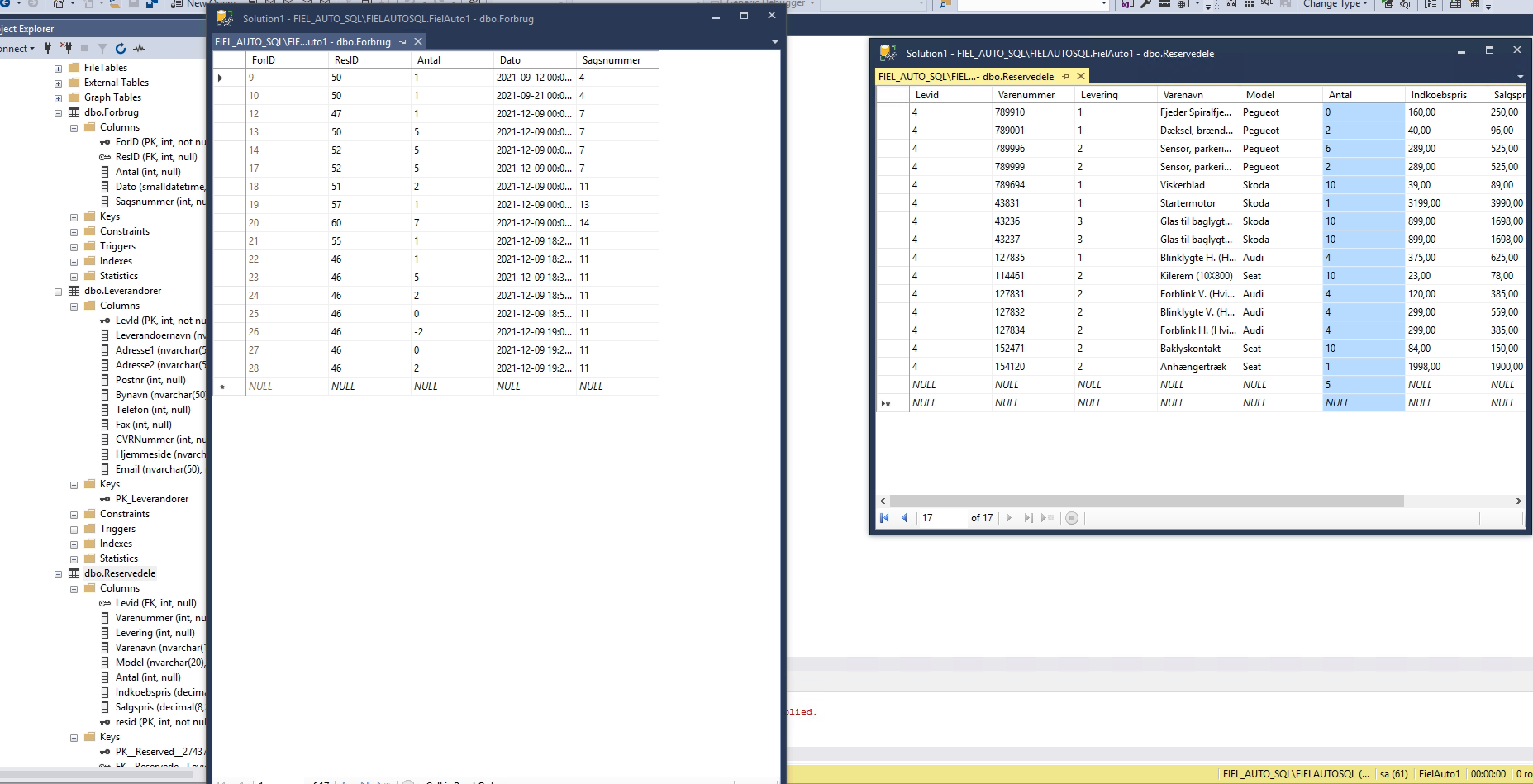
Task: Pin the dbo.Reservedele document tab
Action: pyautogui.click(x=1065, y=76)
